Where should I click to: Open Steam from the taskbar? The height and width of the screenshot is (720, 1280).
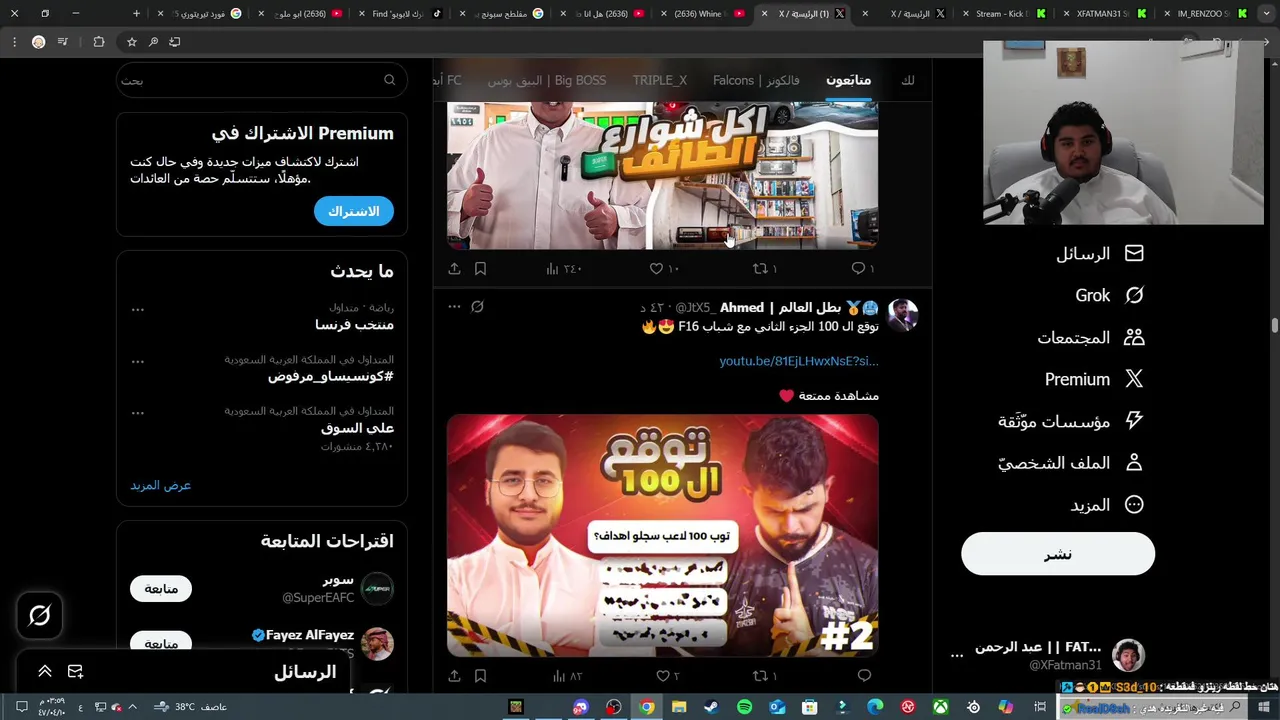point(711,707)
